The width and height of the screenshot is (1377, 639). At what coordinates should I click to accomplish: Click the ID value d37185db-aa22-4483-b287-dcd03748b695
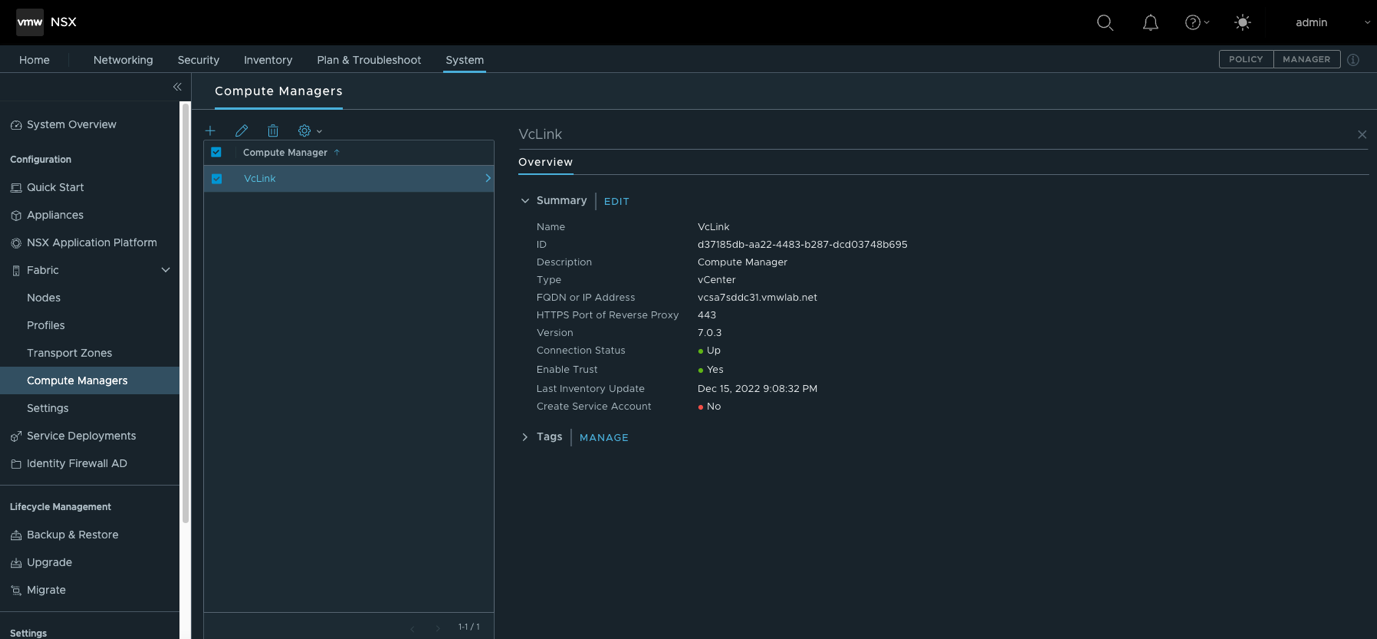(x=802, y=245)
